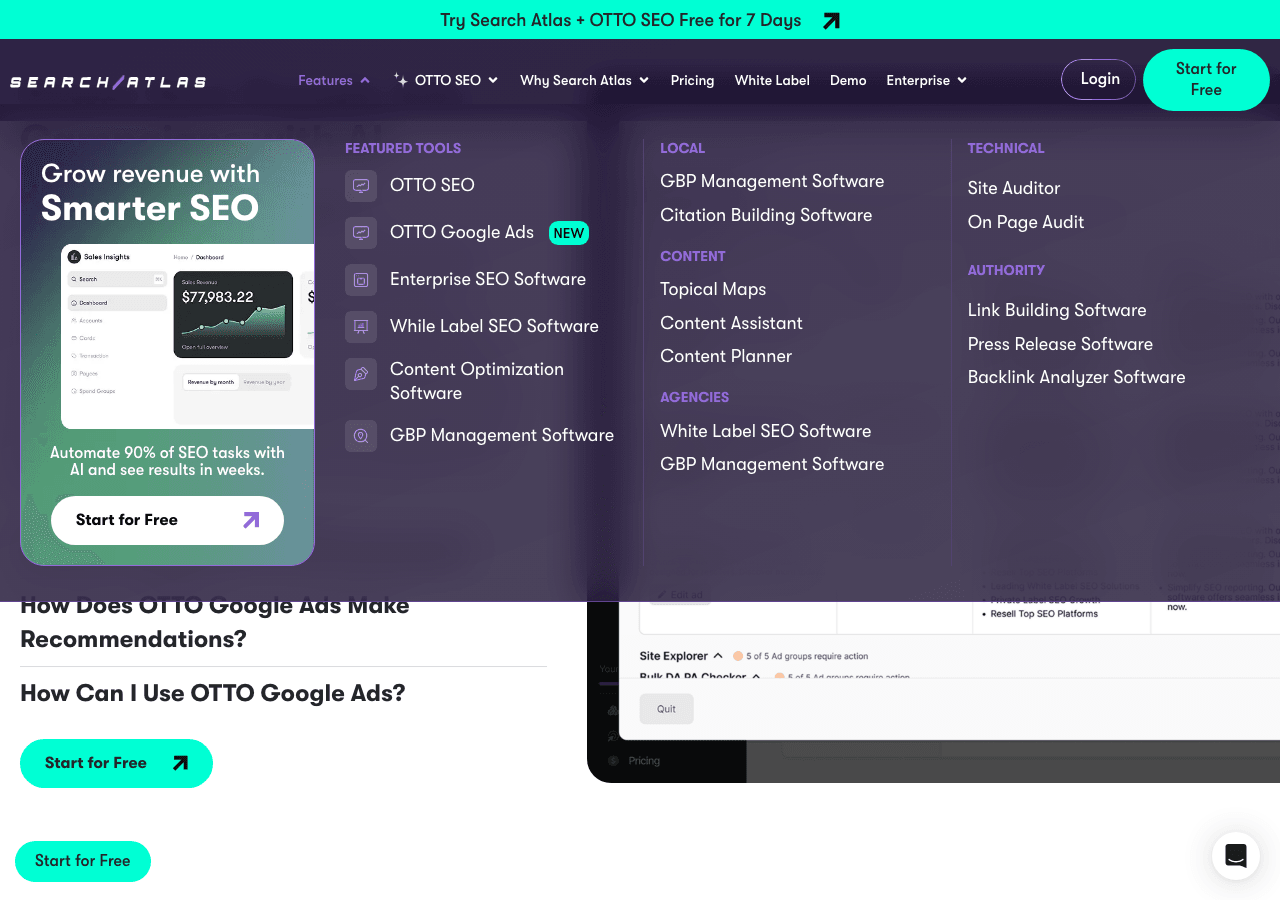Viewport: 1280px width, 900px height.
Task: Open Backlink Analyzer Software link
Action: 1076,377
